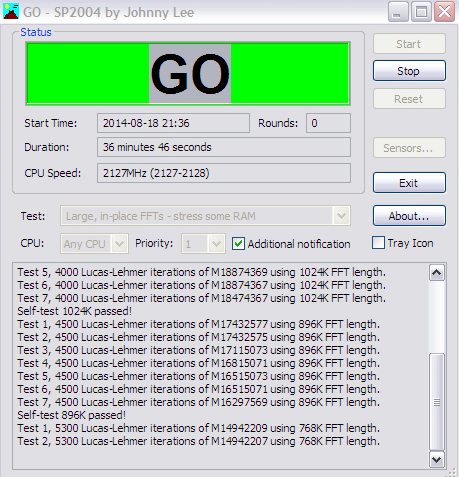Image resolution: width=459 pixels, height=477 pixels.
Task: Click the Duration field
Action: click(x=224, y=147)
